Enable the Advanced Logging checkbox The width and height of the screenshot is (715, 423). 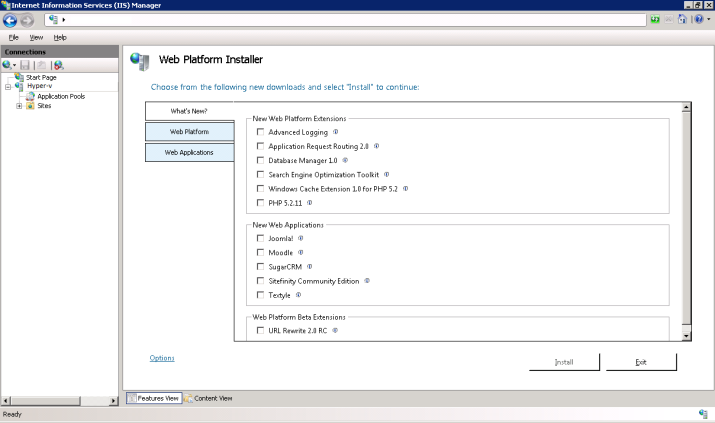[x=261, y=132]
